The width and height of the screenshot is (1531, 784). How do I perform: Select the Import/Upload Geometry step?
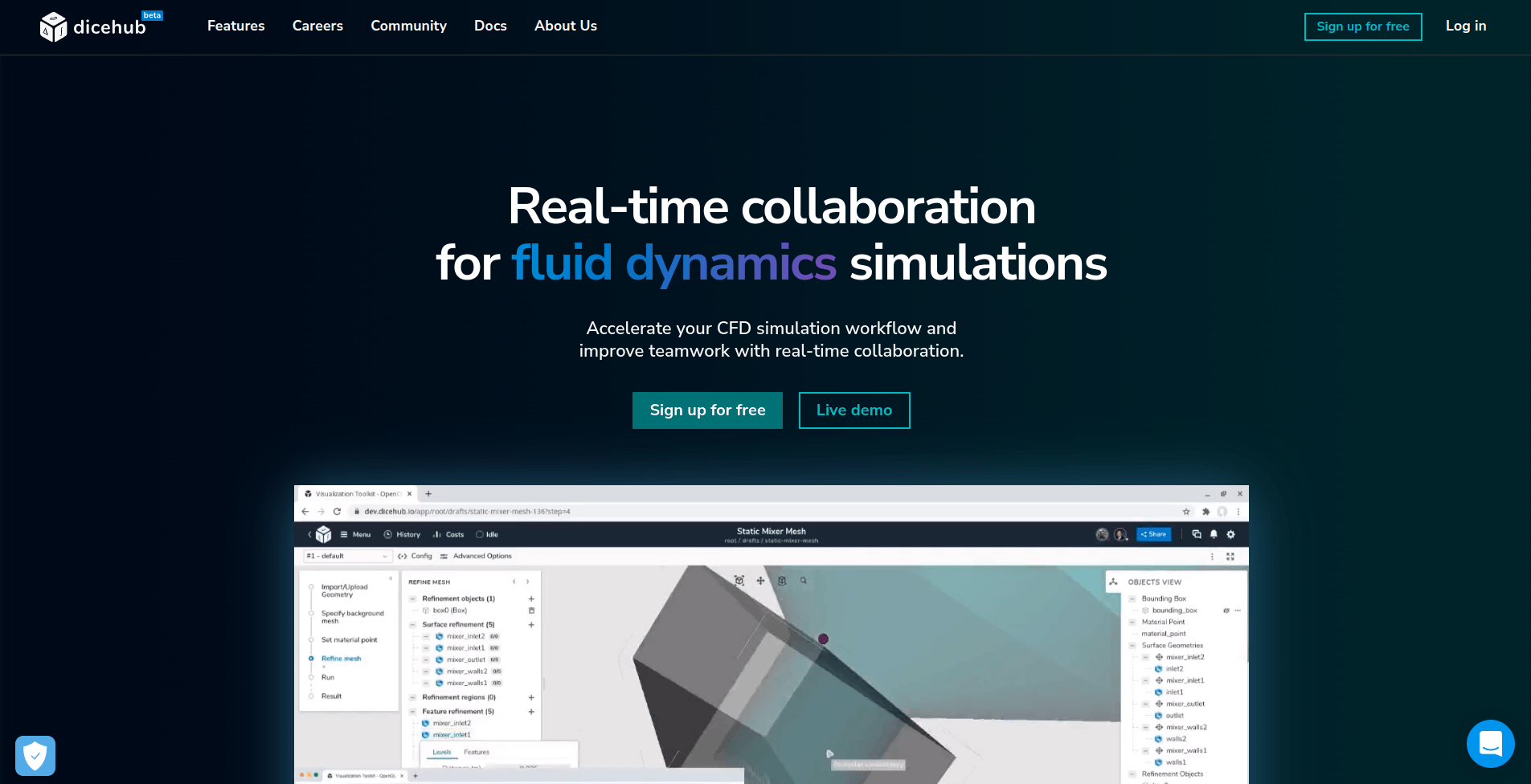pyautogui.click(x=344, y=590)
